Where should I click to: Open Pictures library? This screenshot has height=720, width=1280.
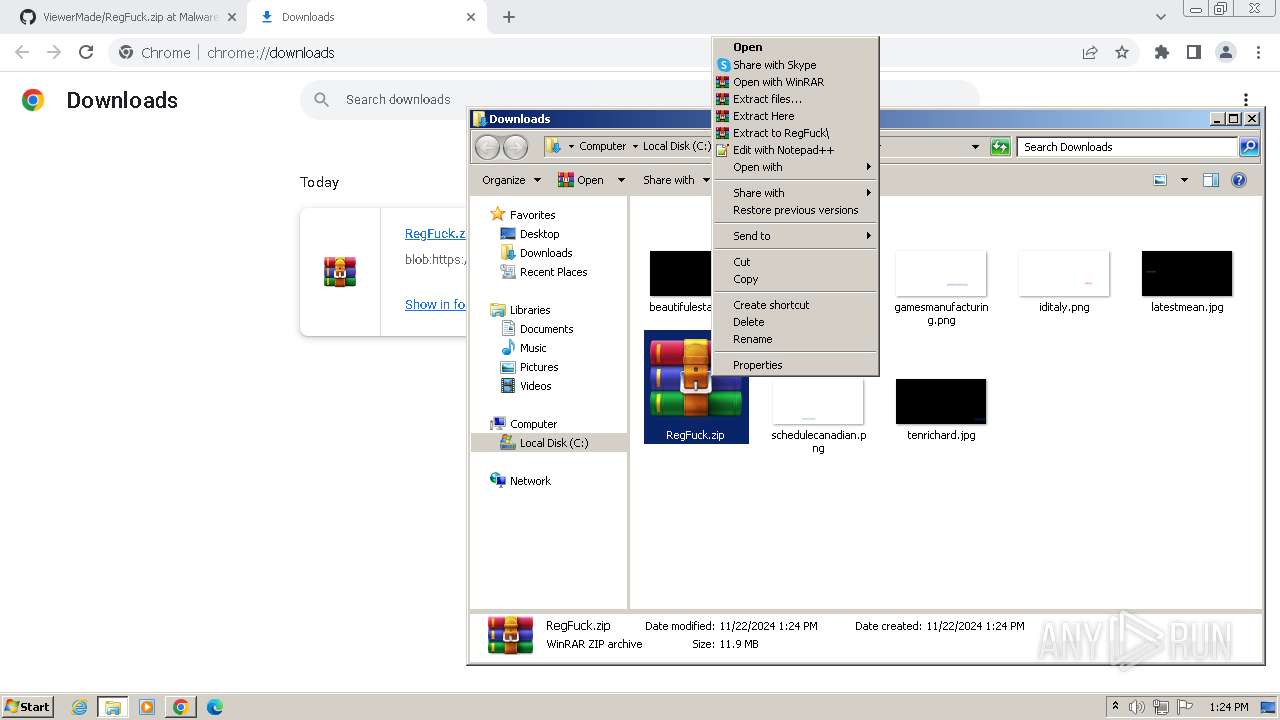tap(538, 367)
